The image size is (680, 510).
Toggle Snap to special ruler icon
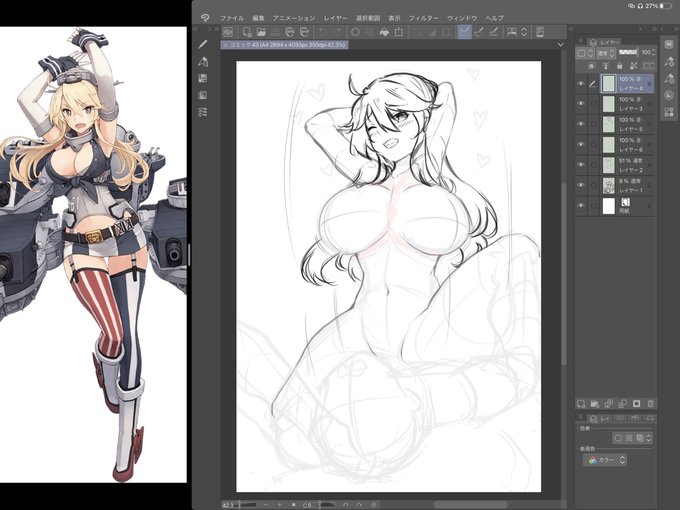tap(479, 32)
